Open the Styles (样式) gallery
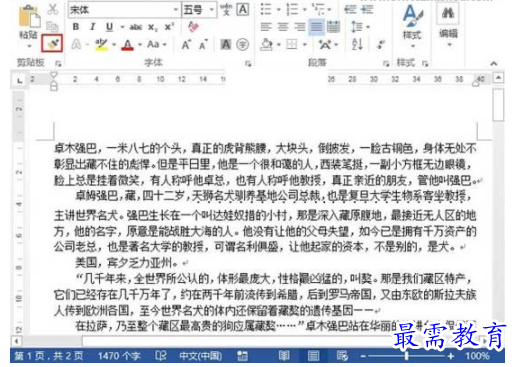Screen dimensions: 515x367 (412, 25)
